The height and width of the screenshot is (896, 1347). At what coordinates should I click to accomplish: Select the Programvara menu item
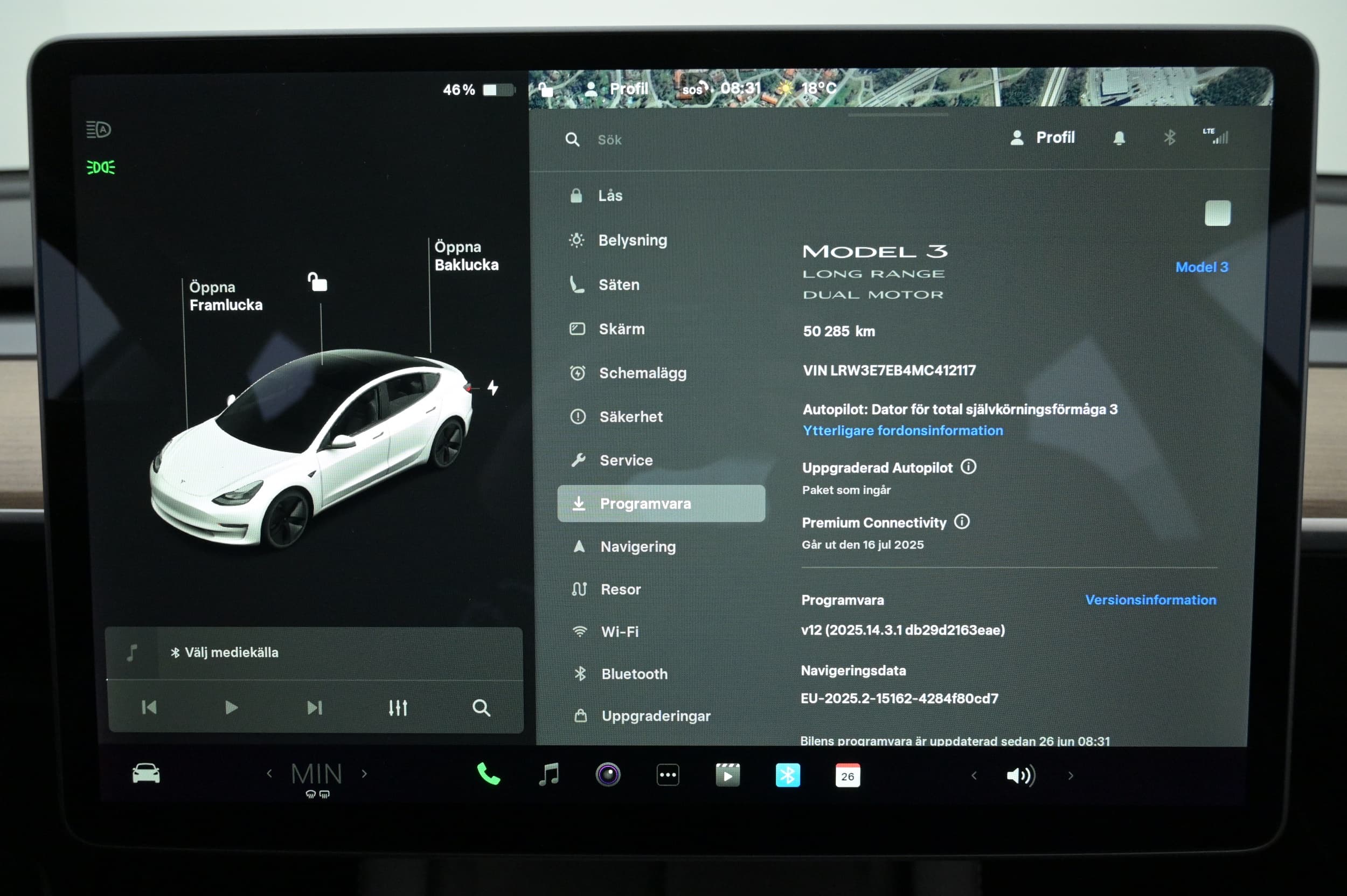[661, 503]
